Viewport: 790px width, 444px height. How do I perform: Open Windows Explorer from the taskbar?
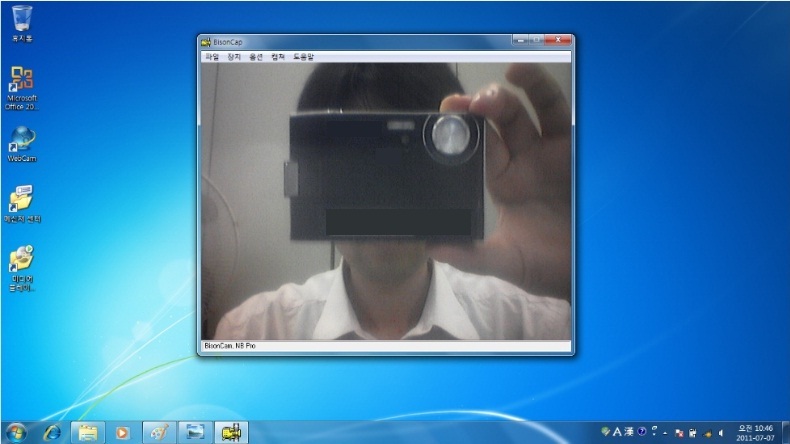(x=88, y=432)
